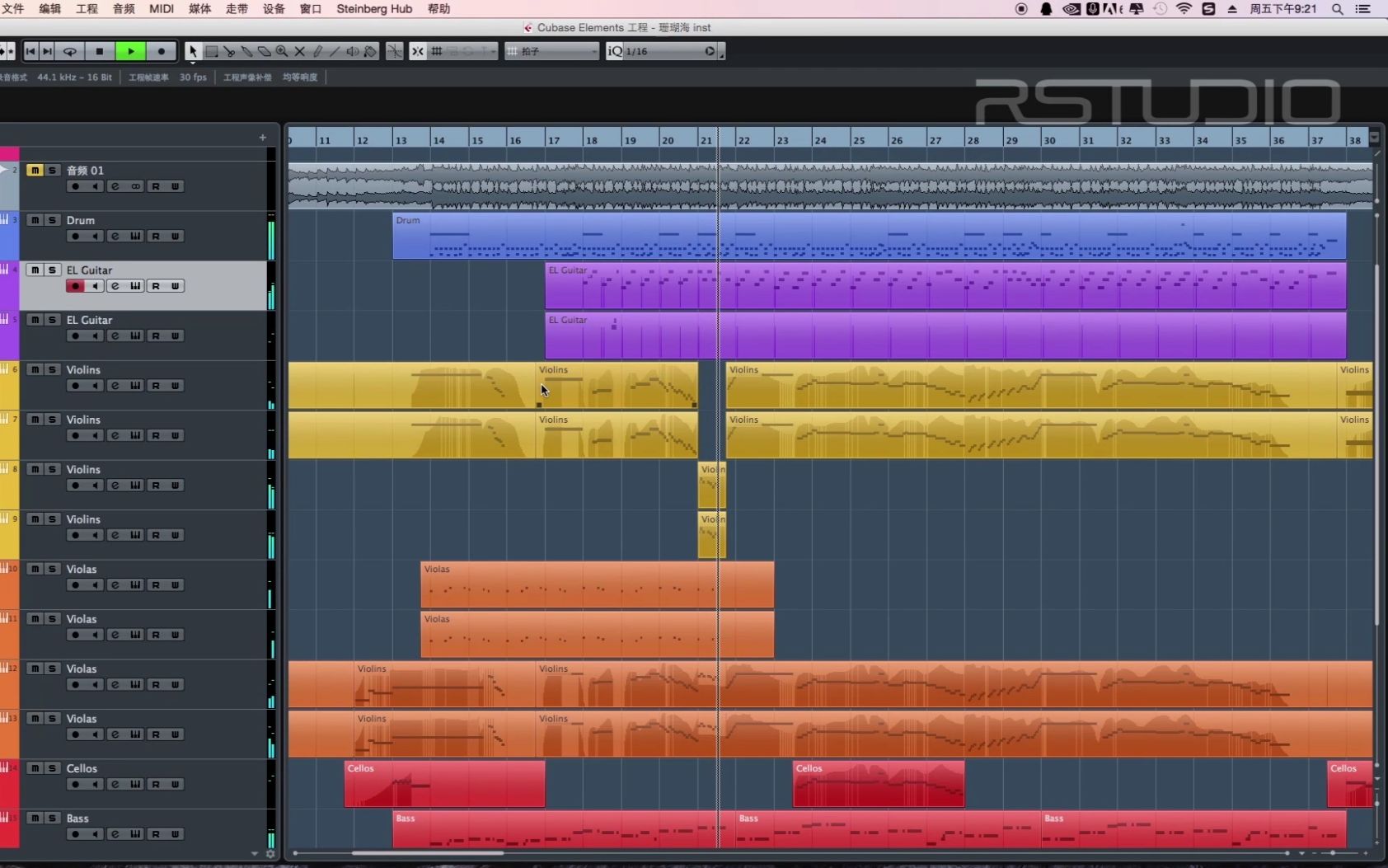
Task: Open the 走带 transport menu
Action: (237, 8)
